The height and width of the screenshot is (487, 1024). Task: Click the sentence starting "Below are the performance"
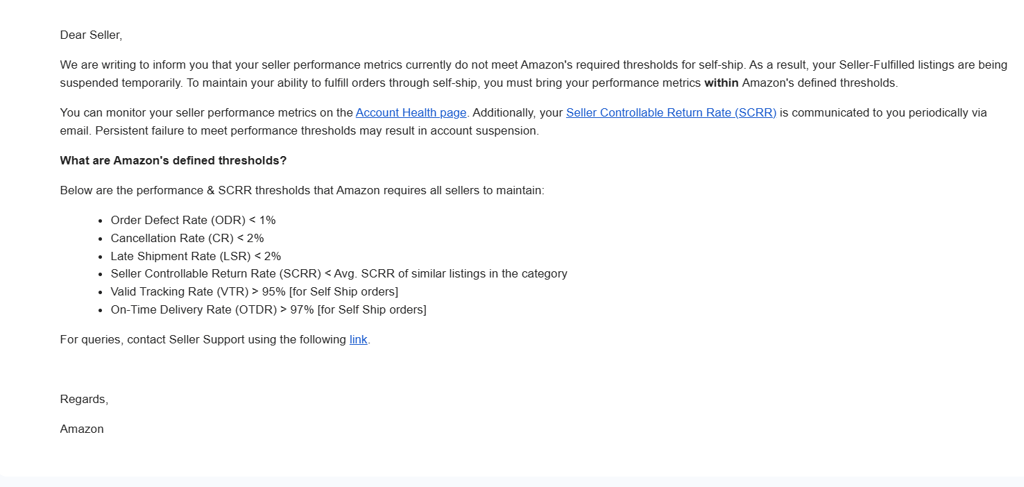click(302, 190)
